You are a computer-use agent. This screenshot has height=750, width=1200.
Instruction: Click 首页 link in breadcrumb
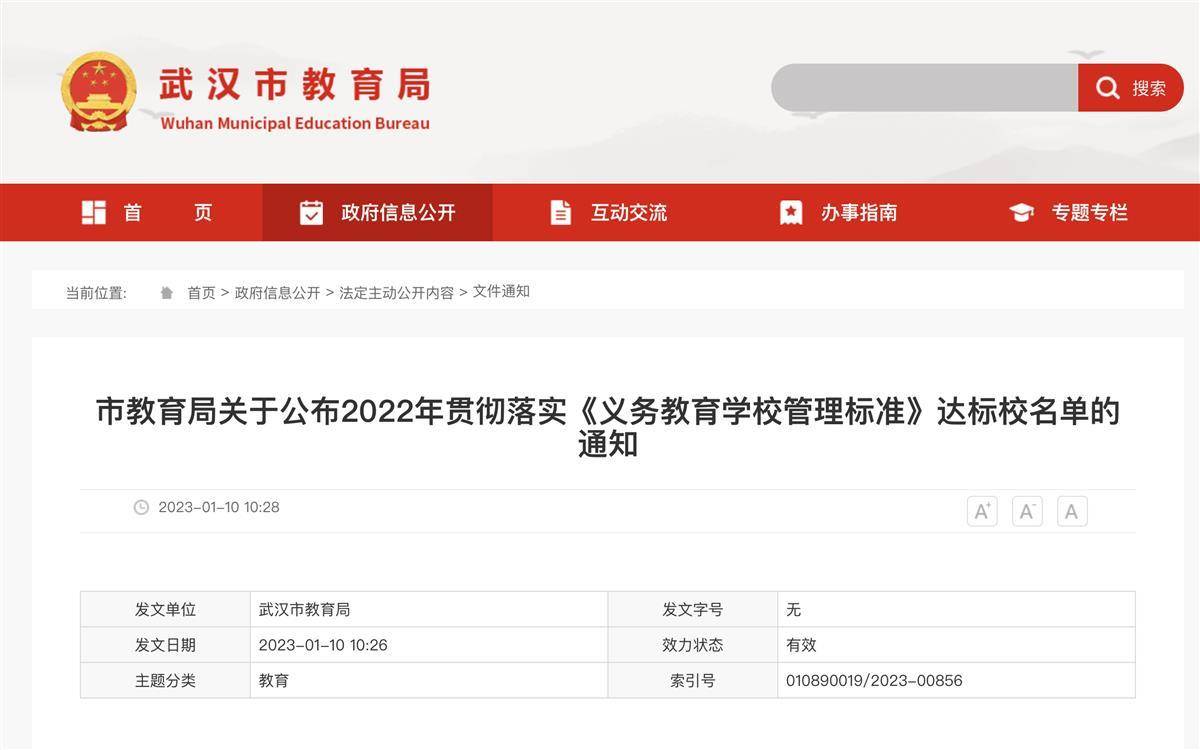[201, 293]
